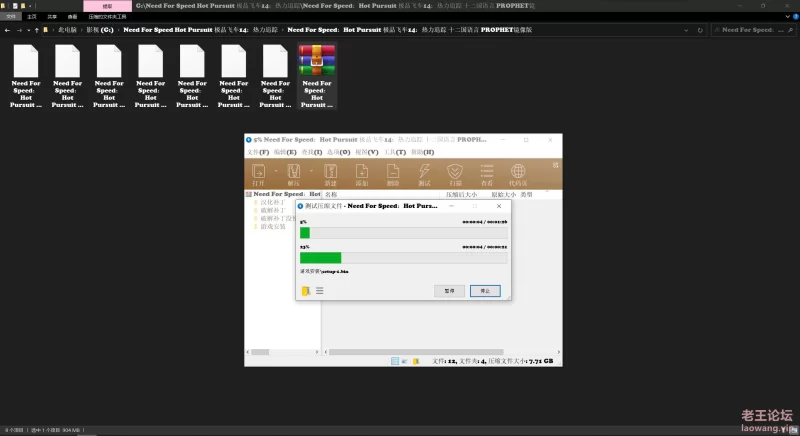Click the search magnifier icon in Explorer
Viewport: 800px width, 436px height.
tap(790, 30)
